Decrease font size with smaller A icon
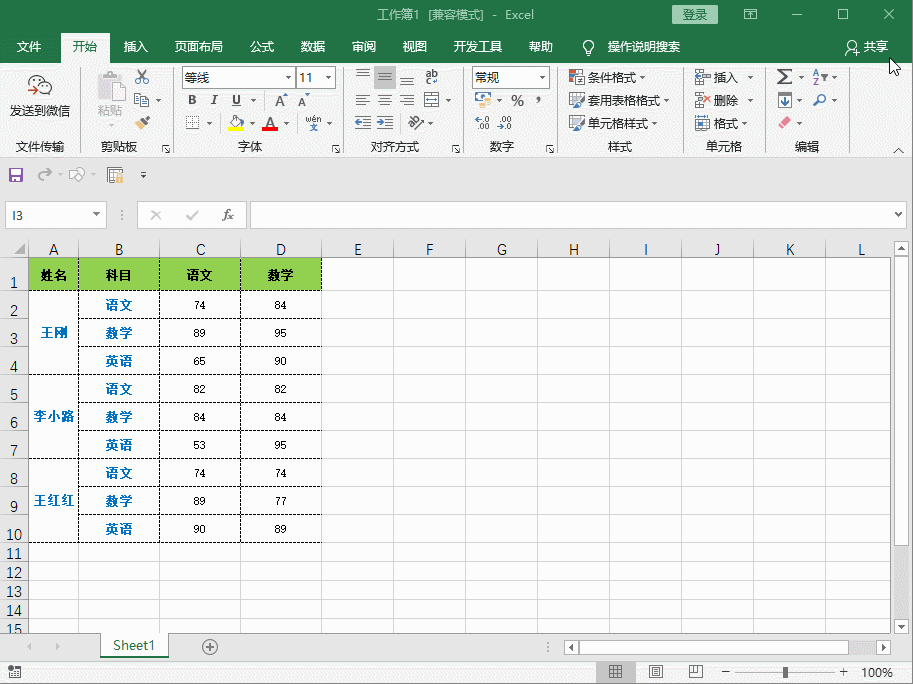This screenshot has width=913, height=684. [302, 101]
